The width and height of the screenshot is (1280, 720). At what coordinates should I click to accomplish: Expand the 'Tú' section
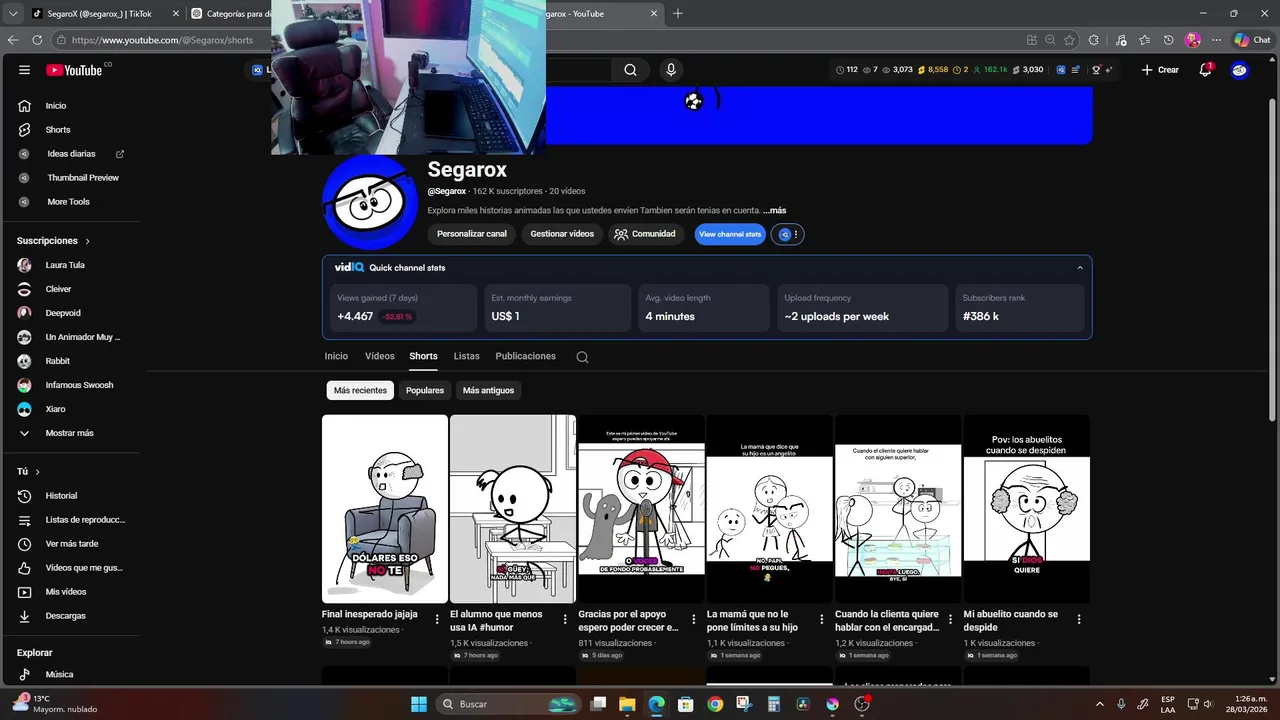click(28, 471)
